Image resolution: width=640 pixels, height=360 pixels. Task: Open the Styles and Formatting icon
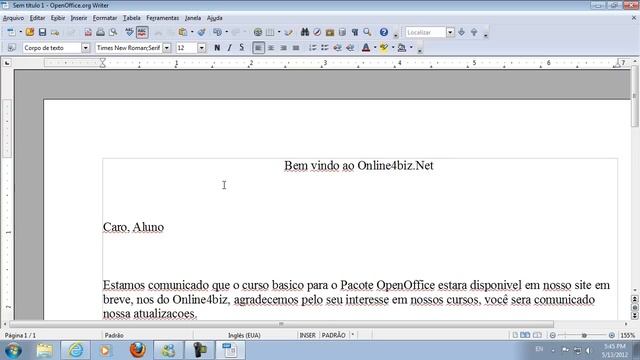point(11,48)
